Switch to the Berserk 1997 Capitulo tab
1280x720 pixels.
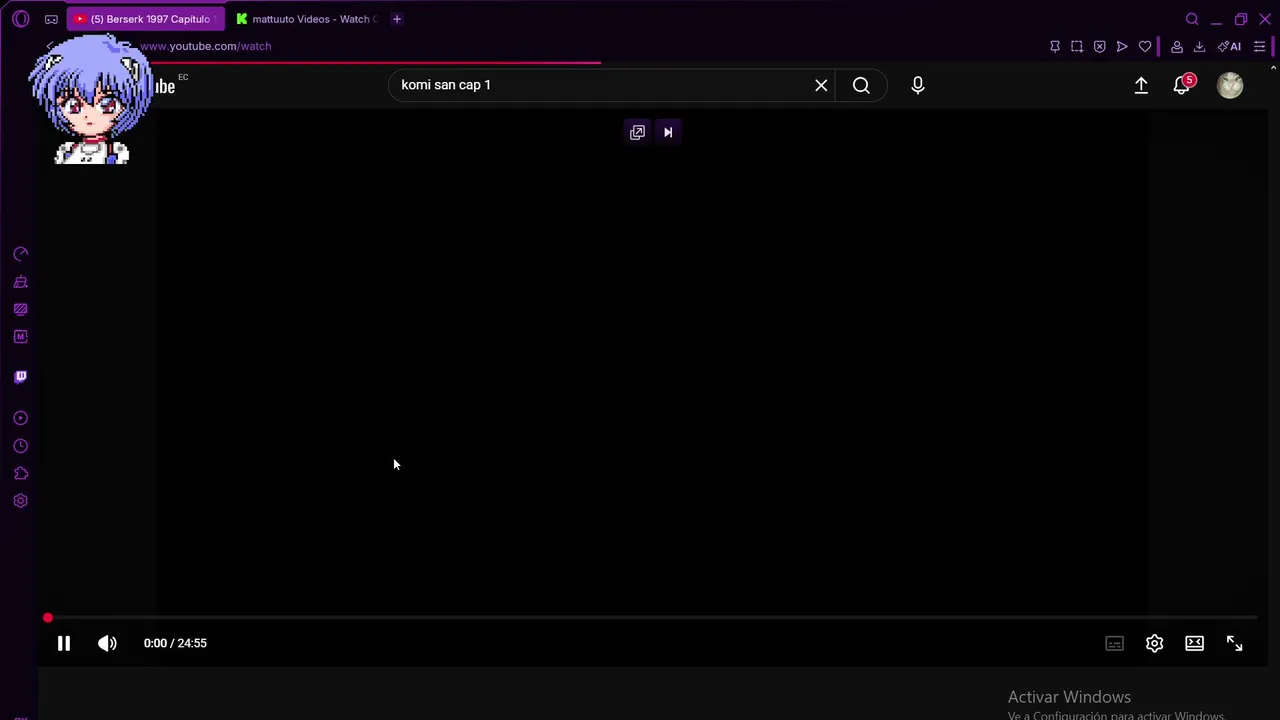click(x=147, y=19)
